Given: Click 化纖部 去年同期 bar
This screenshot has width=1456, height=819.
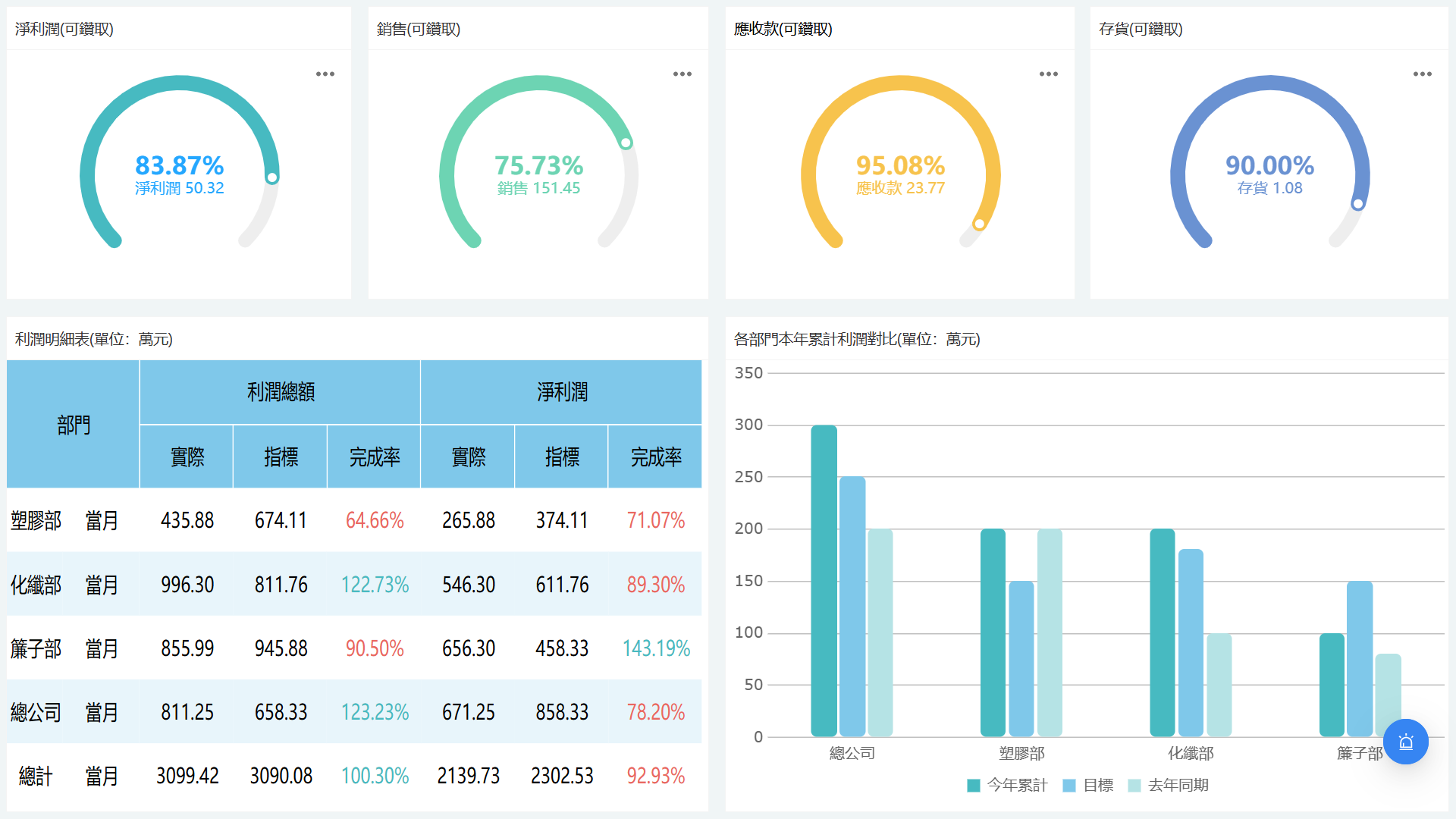Looking at the screenshot, I should (1219, 685).
